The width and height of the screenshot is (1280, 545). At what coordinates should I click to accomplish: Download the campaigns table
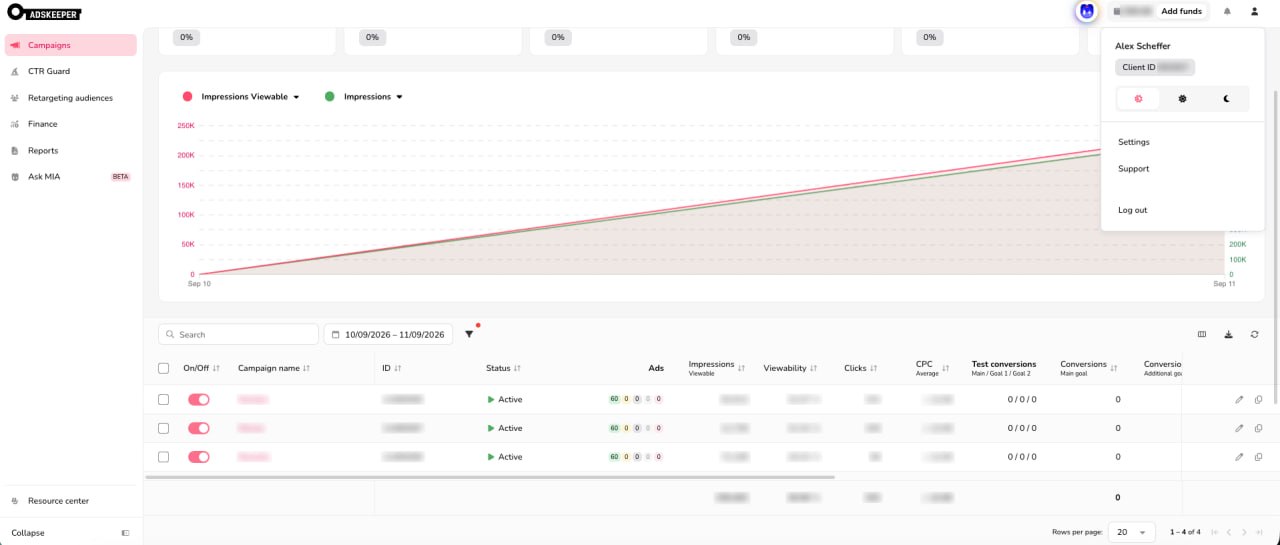1228,334
